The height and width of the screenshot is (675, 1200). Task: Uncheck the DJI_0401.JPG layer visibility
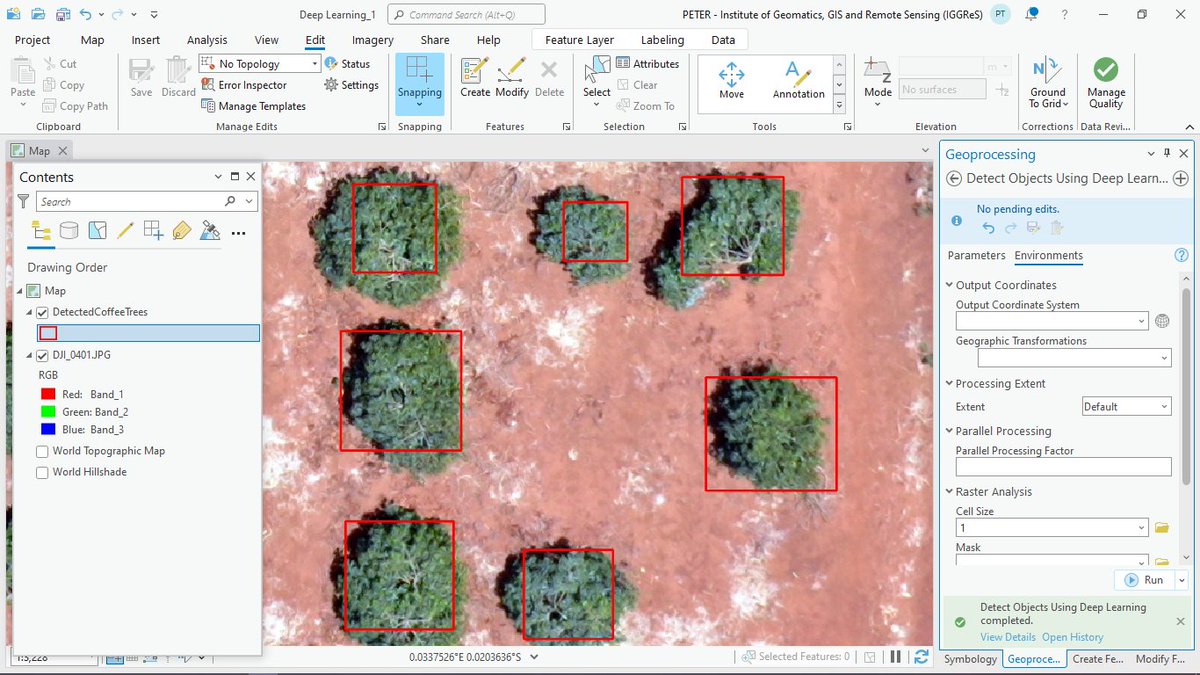pos(41,354)
